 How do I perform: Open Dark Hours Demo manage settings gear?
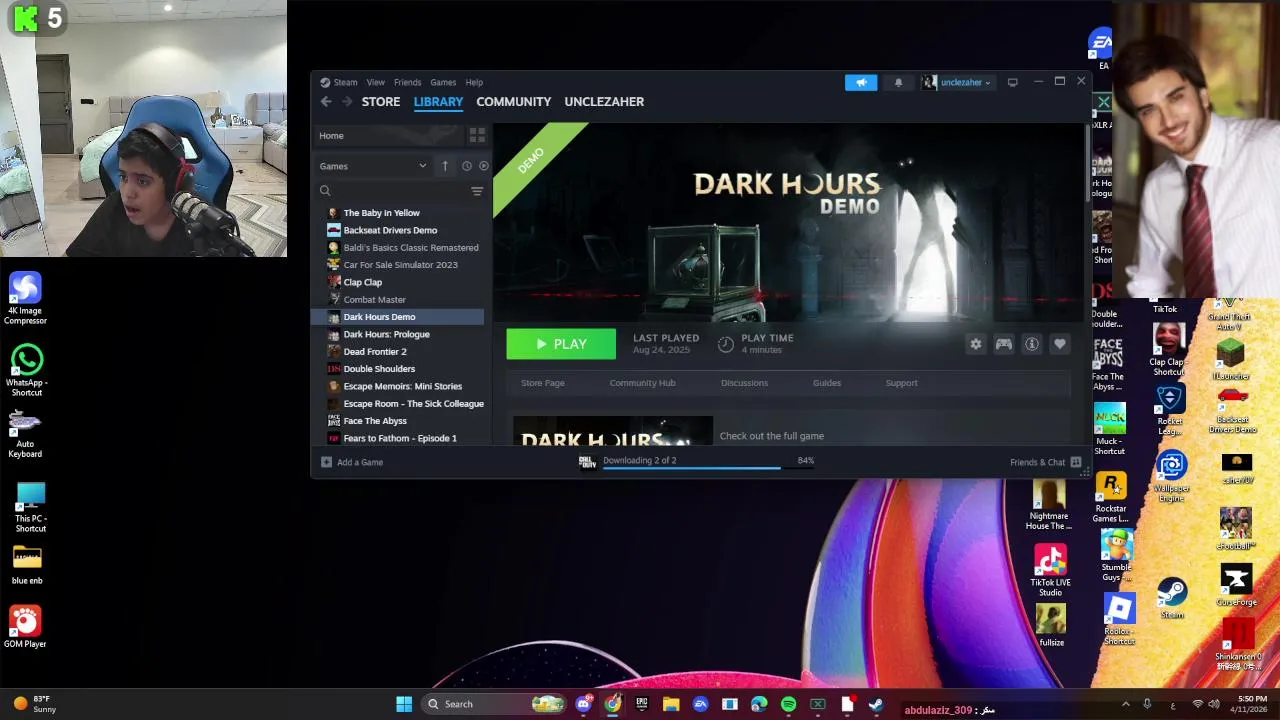[975, 344]
